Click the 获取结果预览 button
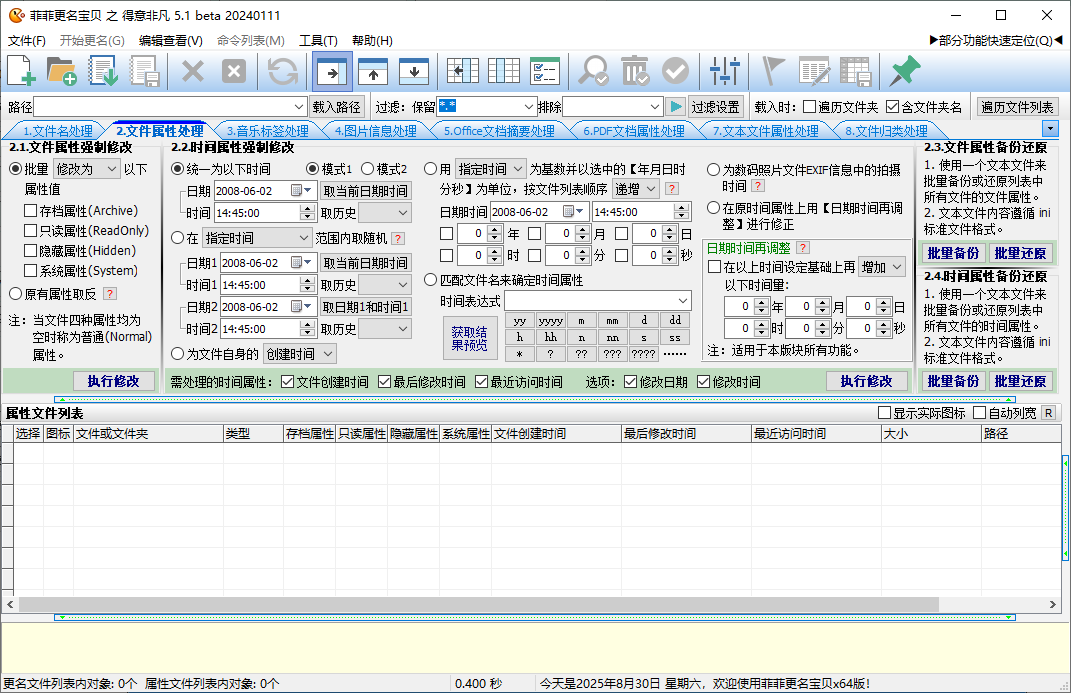The width and height of the screenshot is (1071, 693). click(x=469, y=338)
